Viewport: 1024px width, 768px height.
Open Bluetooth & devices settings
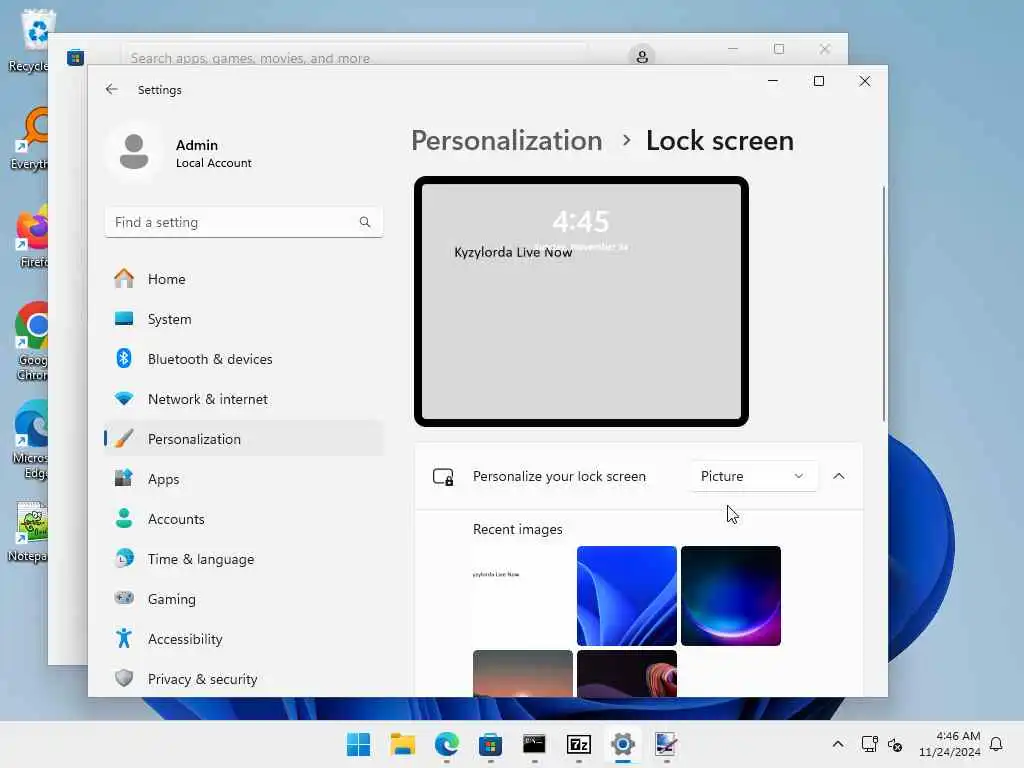243,359
